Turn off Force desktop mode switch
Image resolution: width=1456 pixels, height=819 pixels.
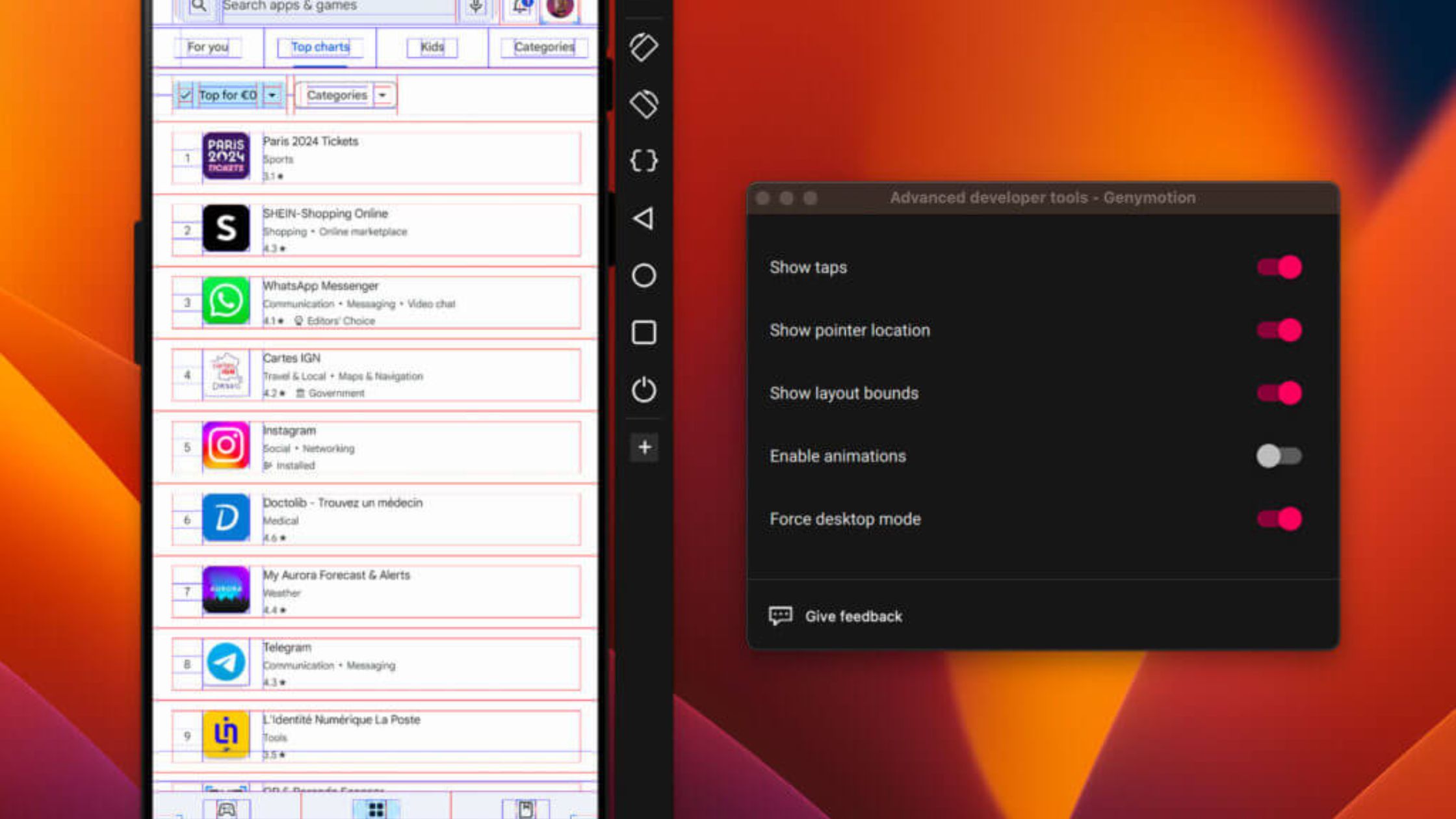[x=1279, y=519]
